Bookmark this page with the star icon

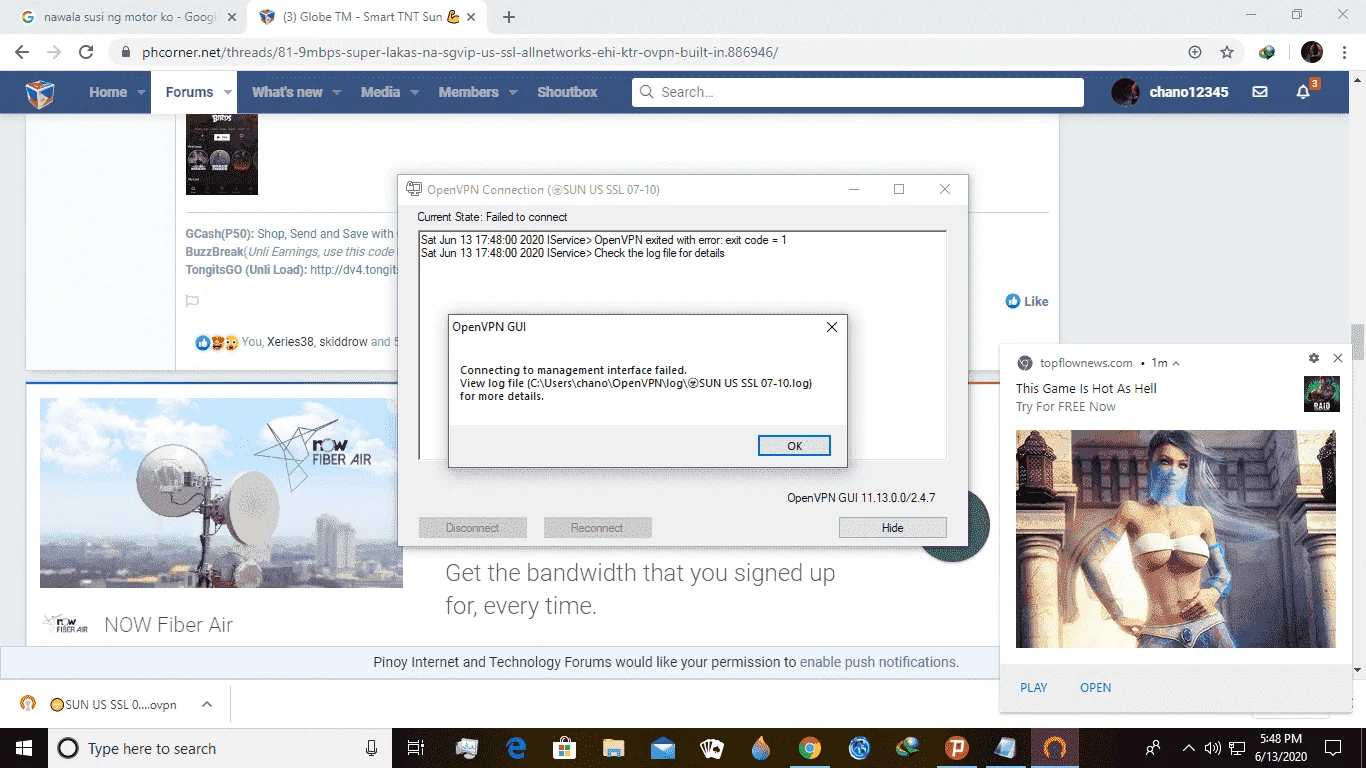(1226, 52)
